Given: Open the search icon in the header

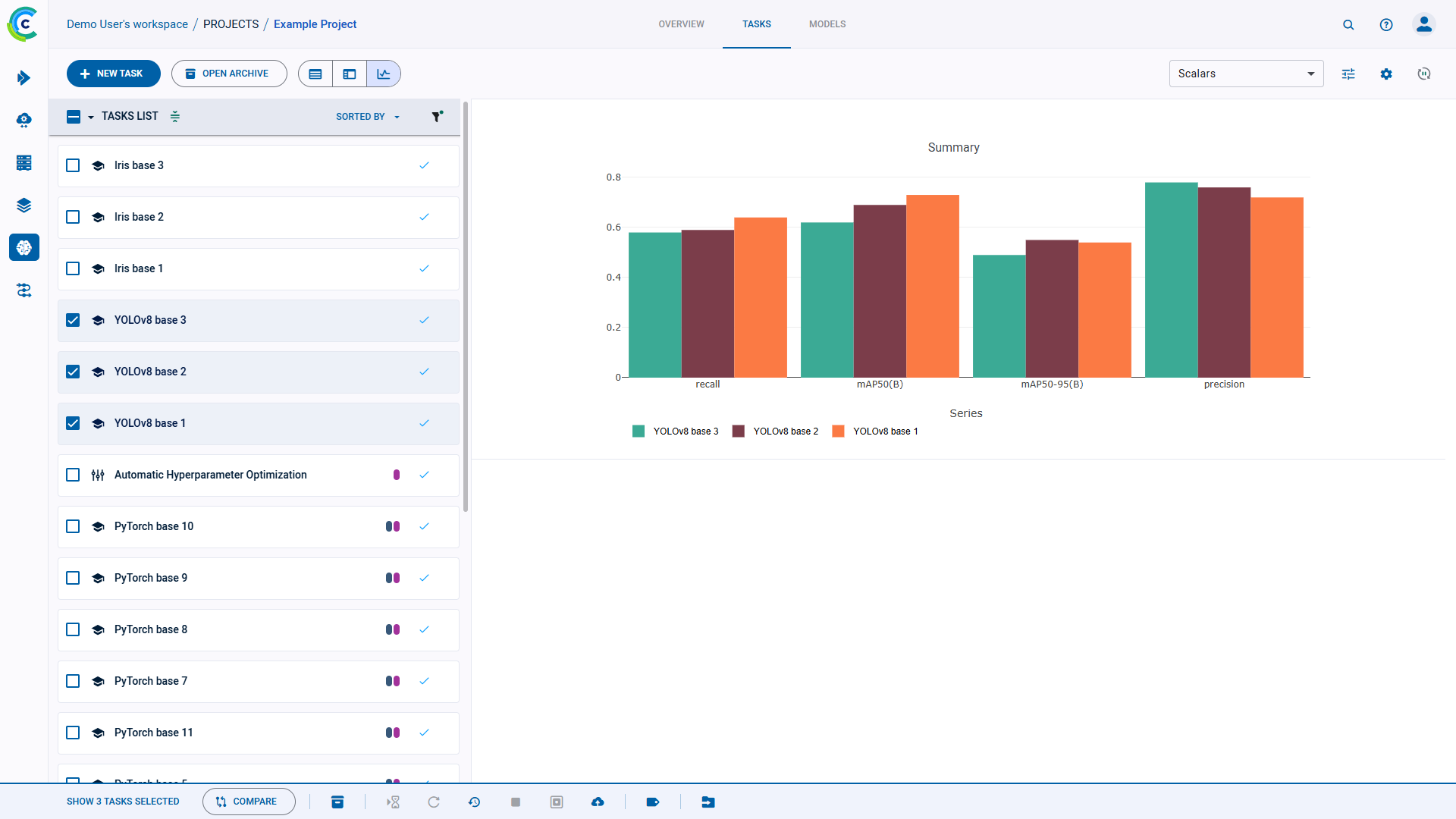Looking at the screenshot, I should point(1348,24).
